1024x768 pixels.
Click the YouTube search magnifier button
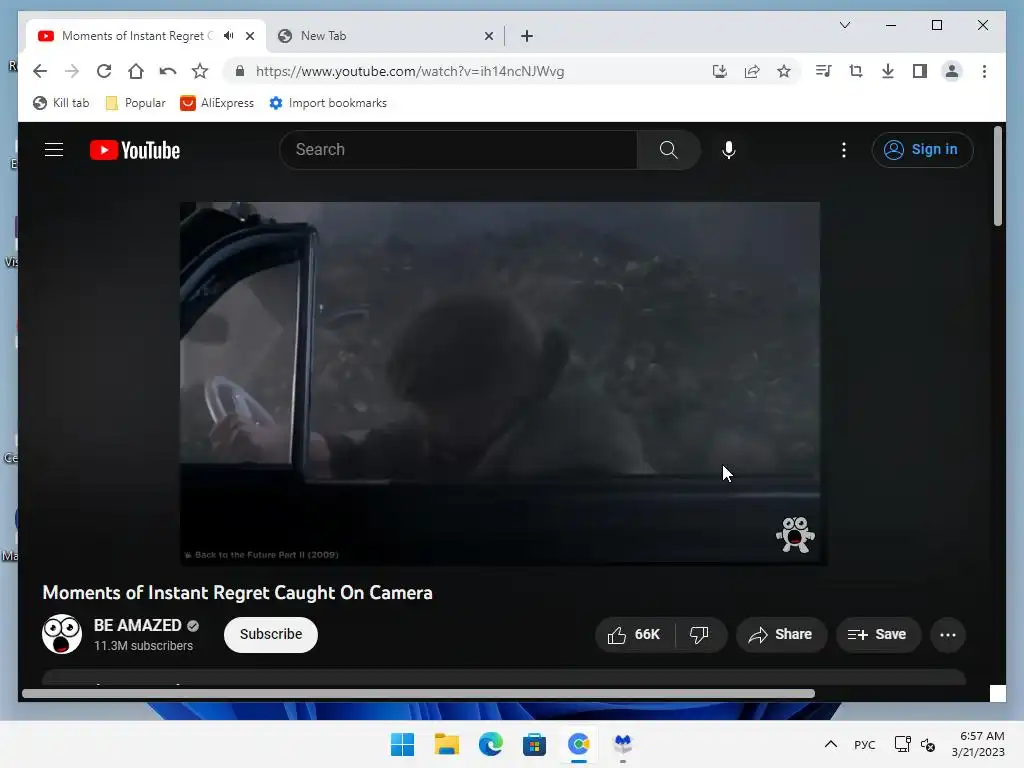tap(669, 150)
